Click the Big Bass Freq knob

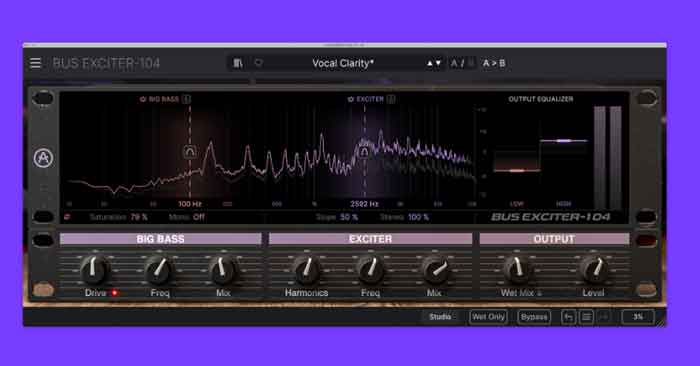tap(159, 270)
